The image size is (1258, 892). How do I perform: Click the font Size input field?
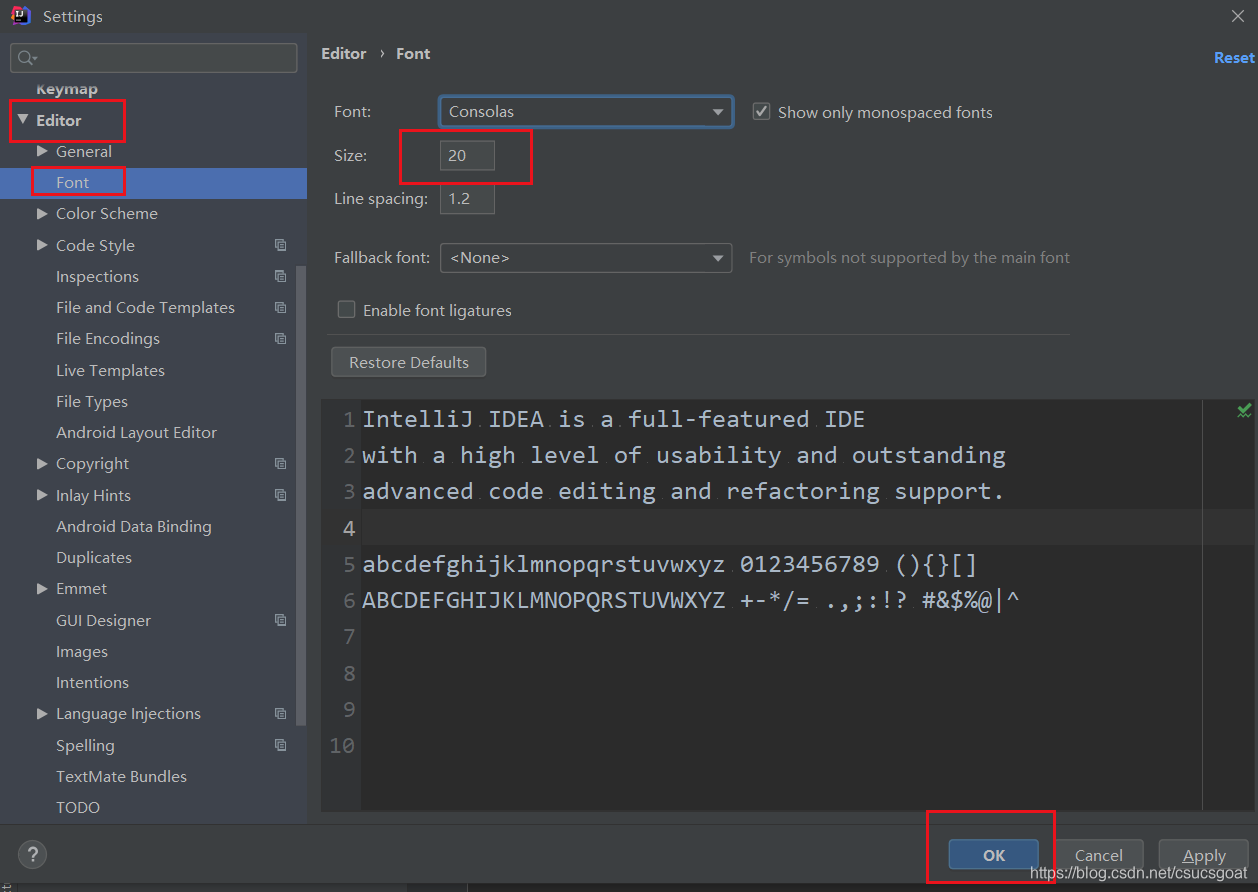point(467,156)
